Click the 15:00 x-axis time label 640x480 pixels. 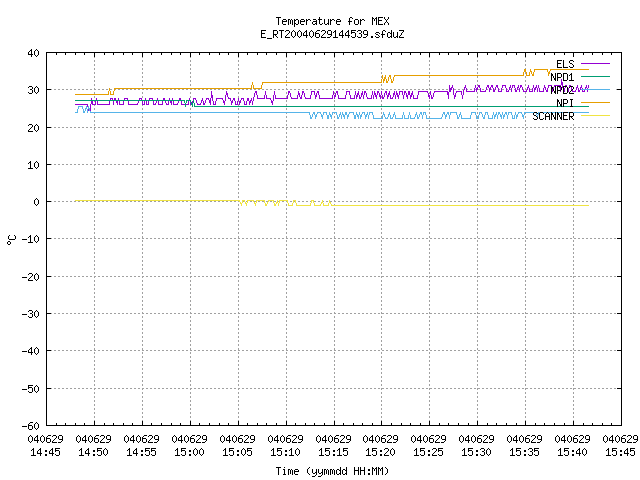tap(189, 452)
